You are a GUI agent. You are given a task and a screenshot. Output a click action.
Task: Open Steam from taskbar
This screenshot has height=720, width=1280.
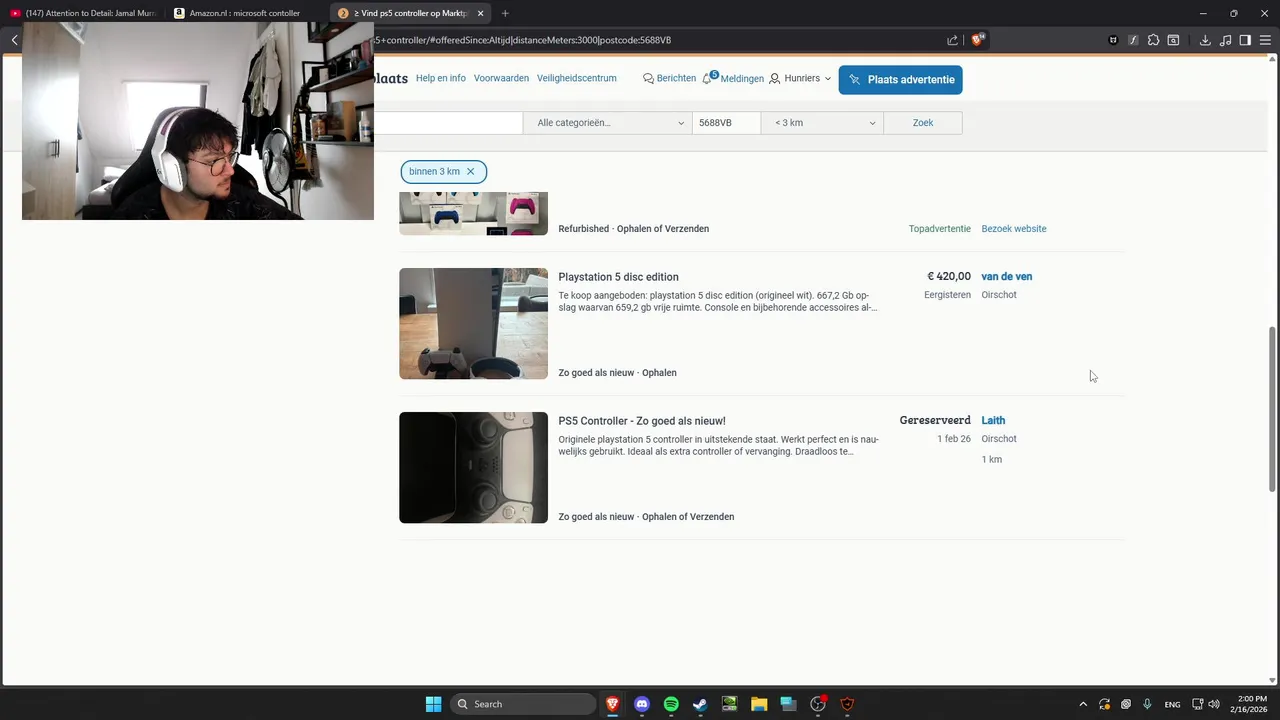tap(700, 704)
